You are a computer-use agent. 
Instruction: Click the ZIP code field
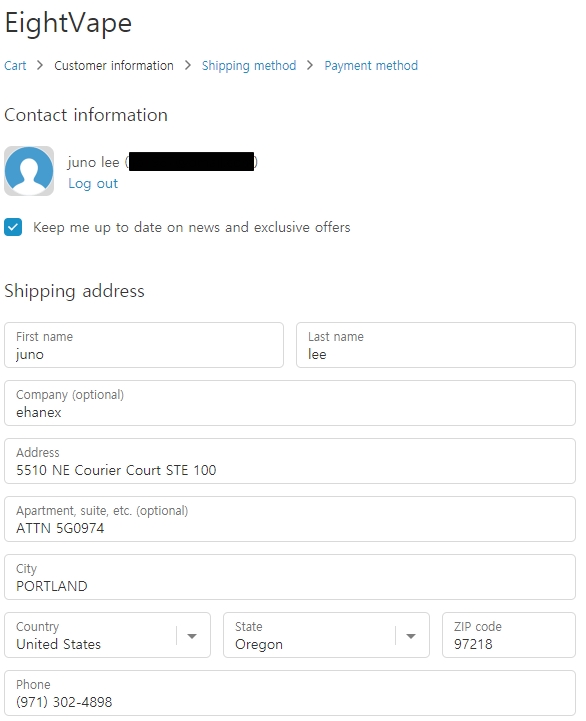509,635
